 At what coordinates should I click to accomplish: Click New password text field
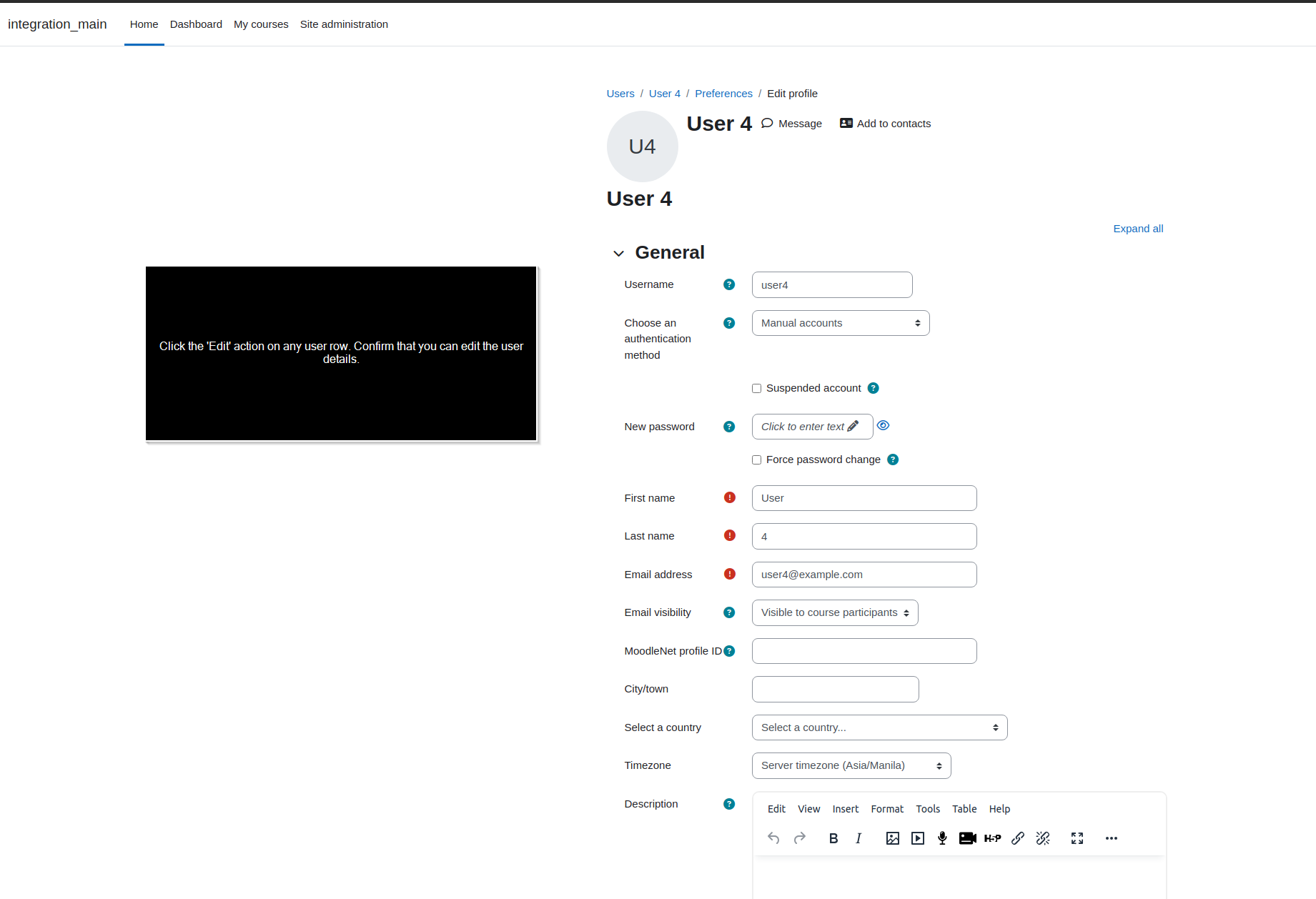(813, 427)
